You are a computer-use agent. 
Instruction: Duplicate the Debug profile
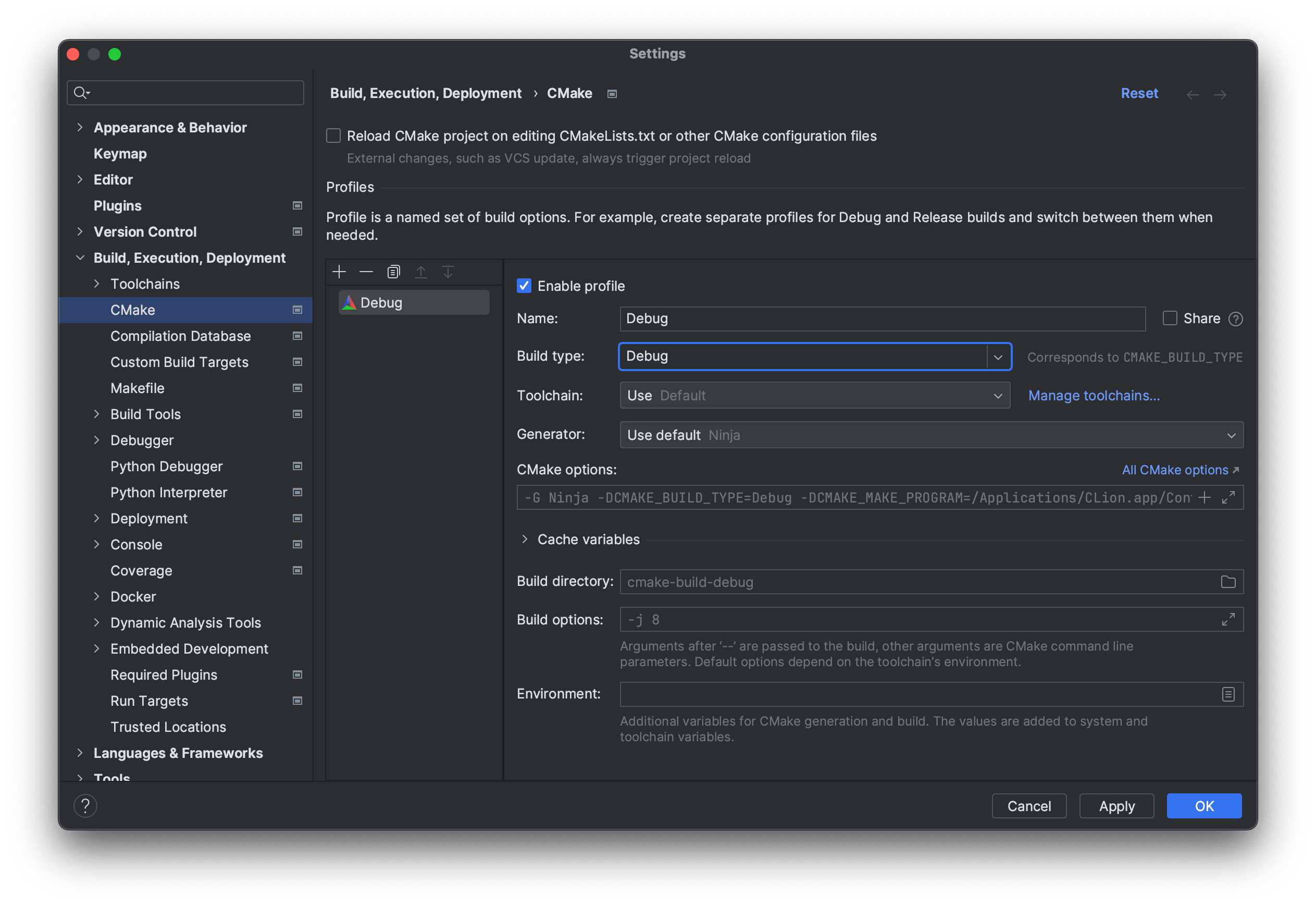pos(394,271)
